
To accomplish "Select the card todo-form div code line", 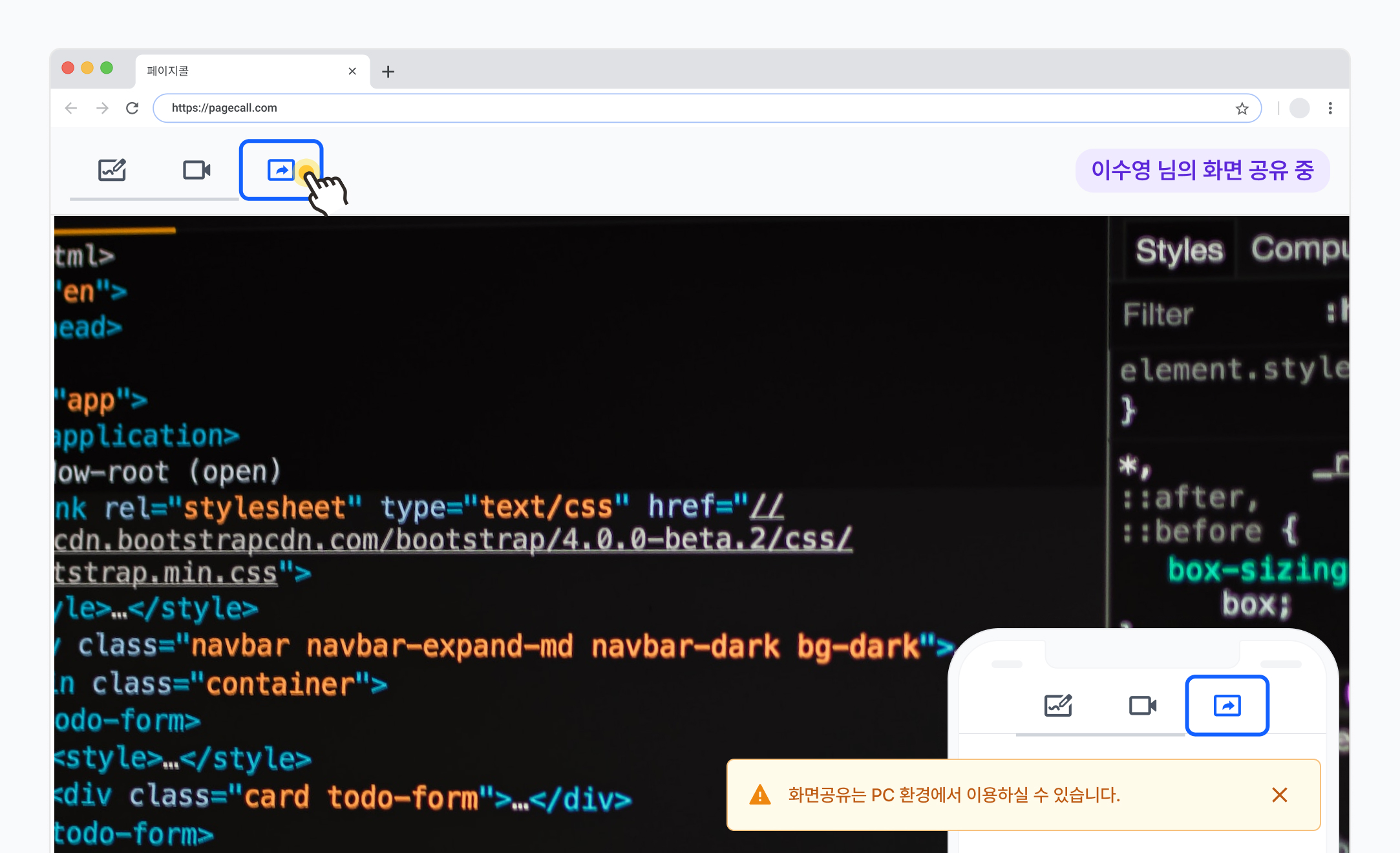I will click(x=343, y=797).
